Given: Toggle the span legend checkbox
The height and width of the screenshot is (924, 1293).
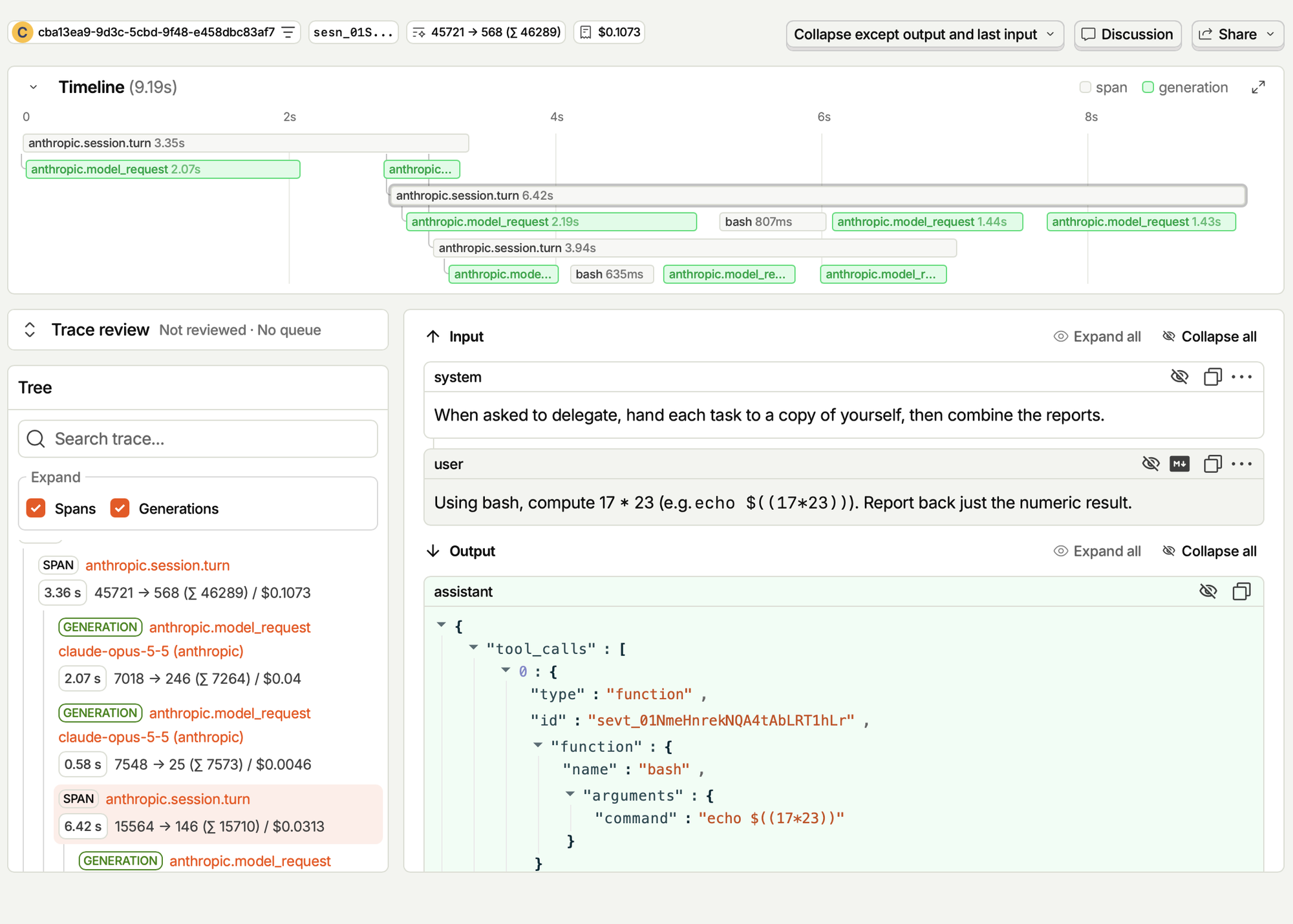Looking at the screenshot, I should (1085, 87).
